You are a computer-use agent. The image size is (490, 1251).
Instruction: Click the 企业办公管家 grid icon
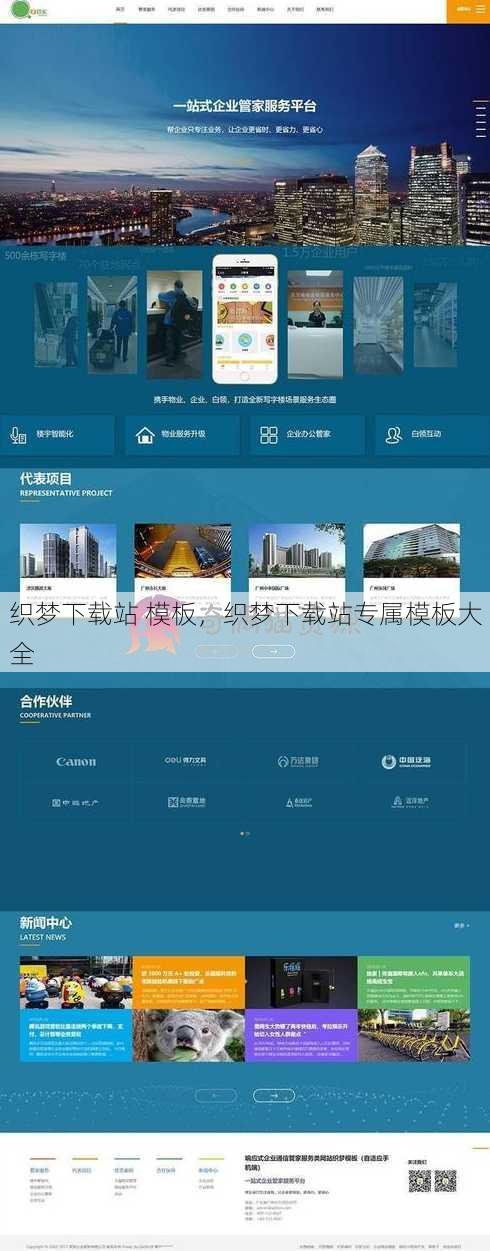tap(269, 434)
